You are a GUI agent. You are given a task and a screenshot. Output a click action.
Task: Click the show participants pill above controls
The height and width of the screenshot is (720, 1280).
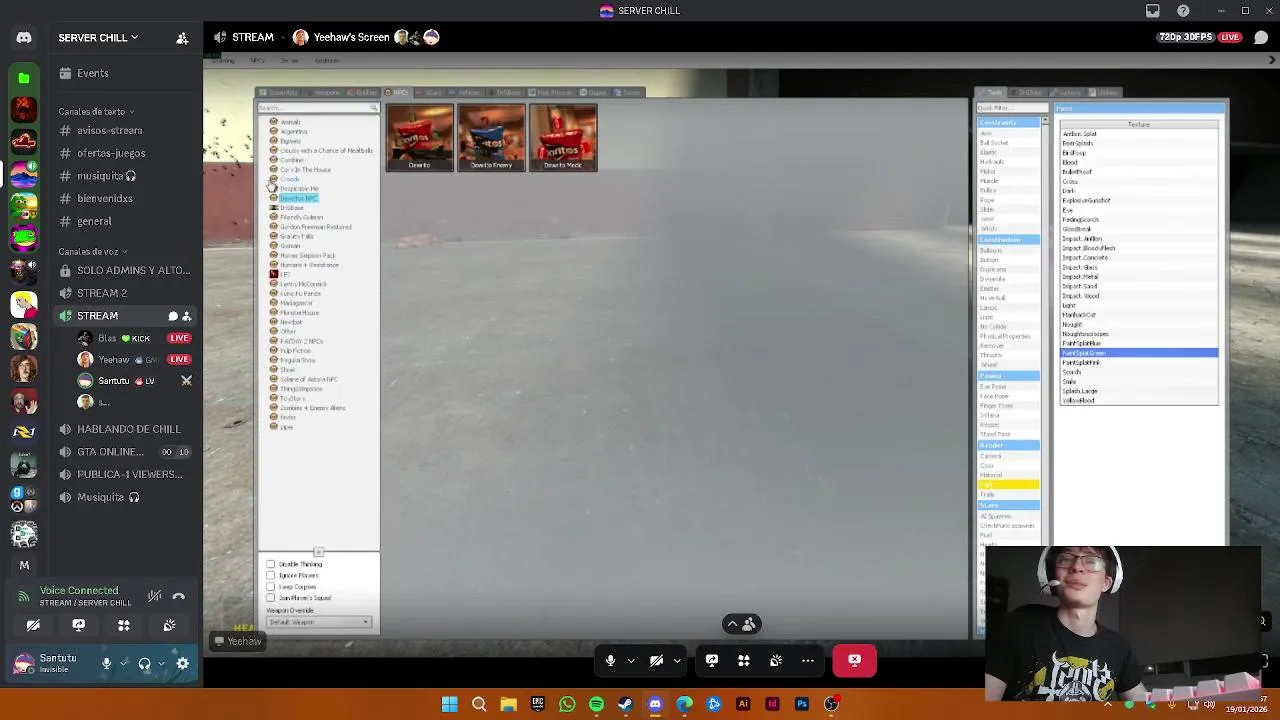click(741, 624)
